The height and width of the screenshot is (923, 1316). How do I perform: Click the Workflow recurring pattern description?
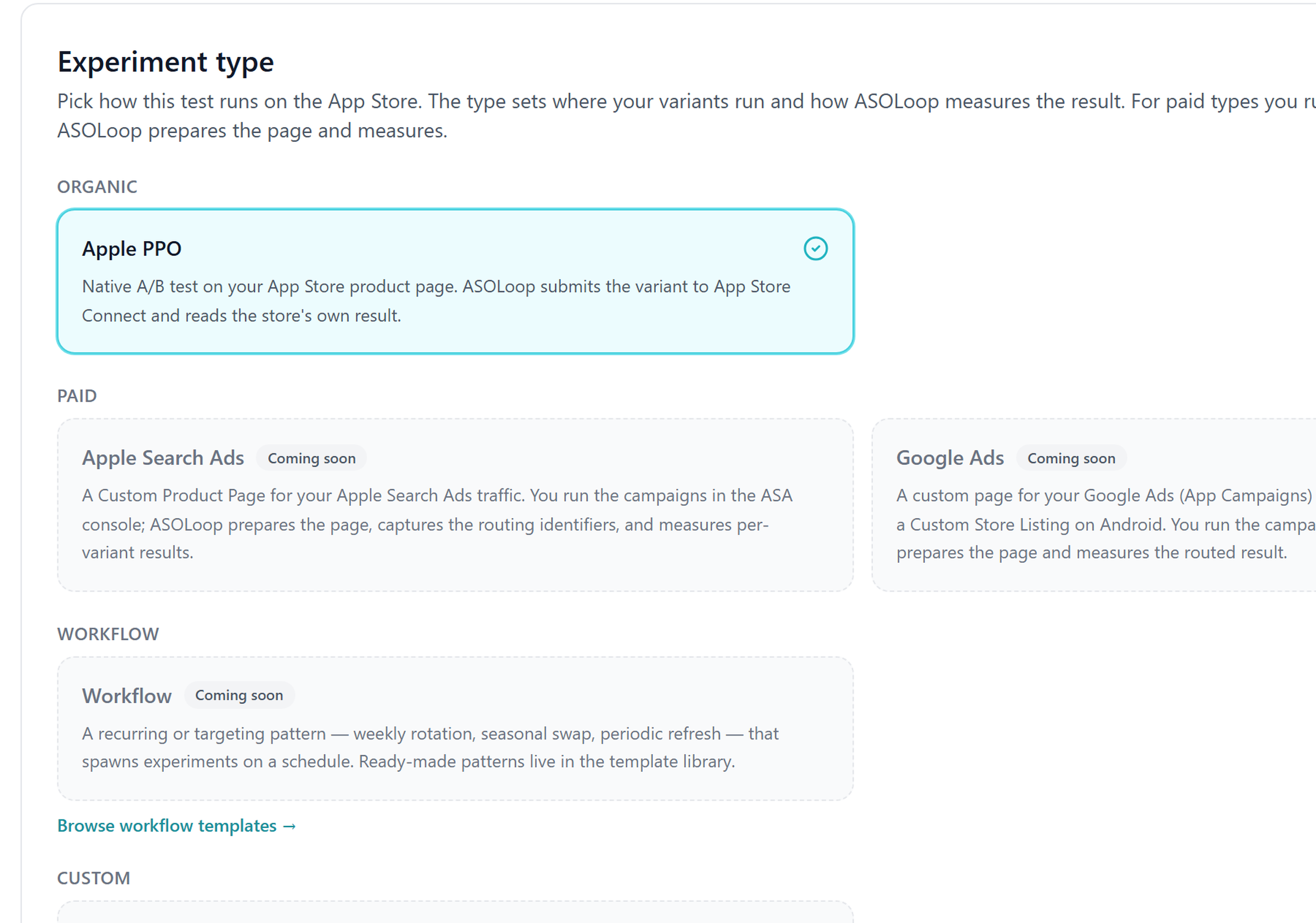click(x=430, y=747)
